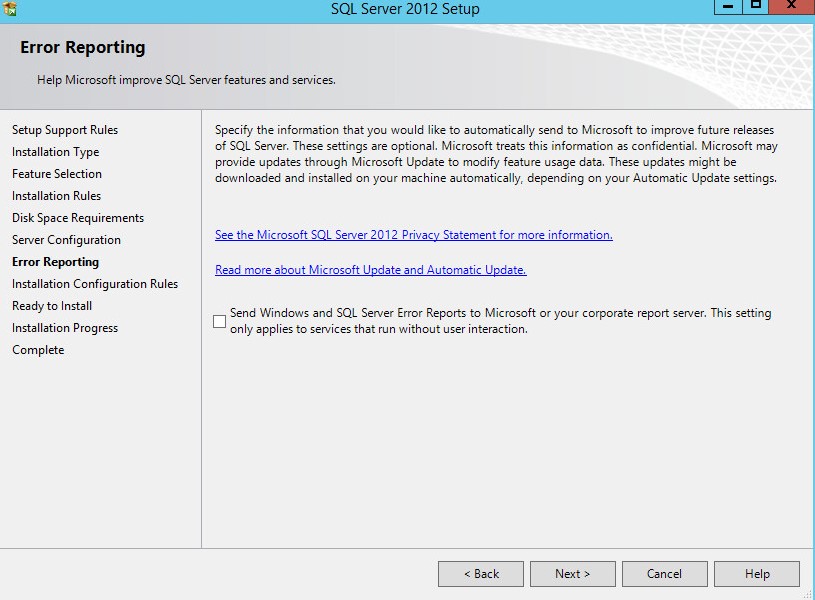This screenshot has height=600, width=815.
Task: Select the Ready to Install step
Action: (x=52, y=306)
